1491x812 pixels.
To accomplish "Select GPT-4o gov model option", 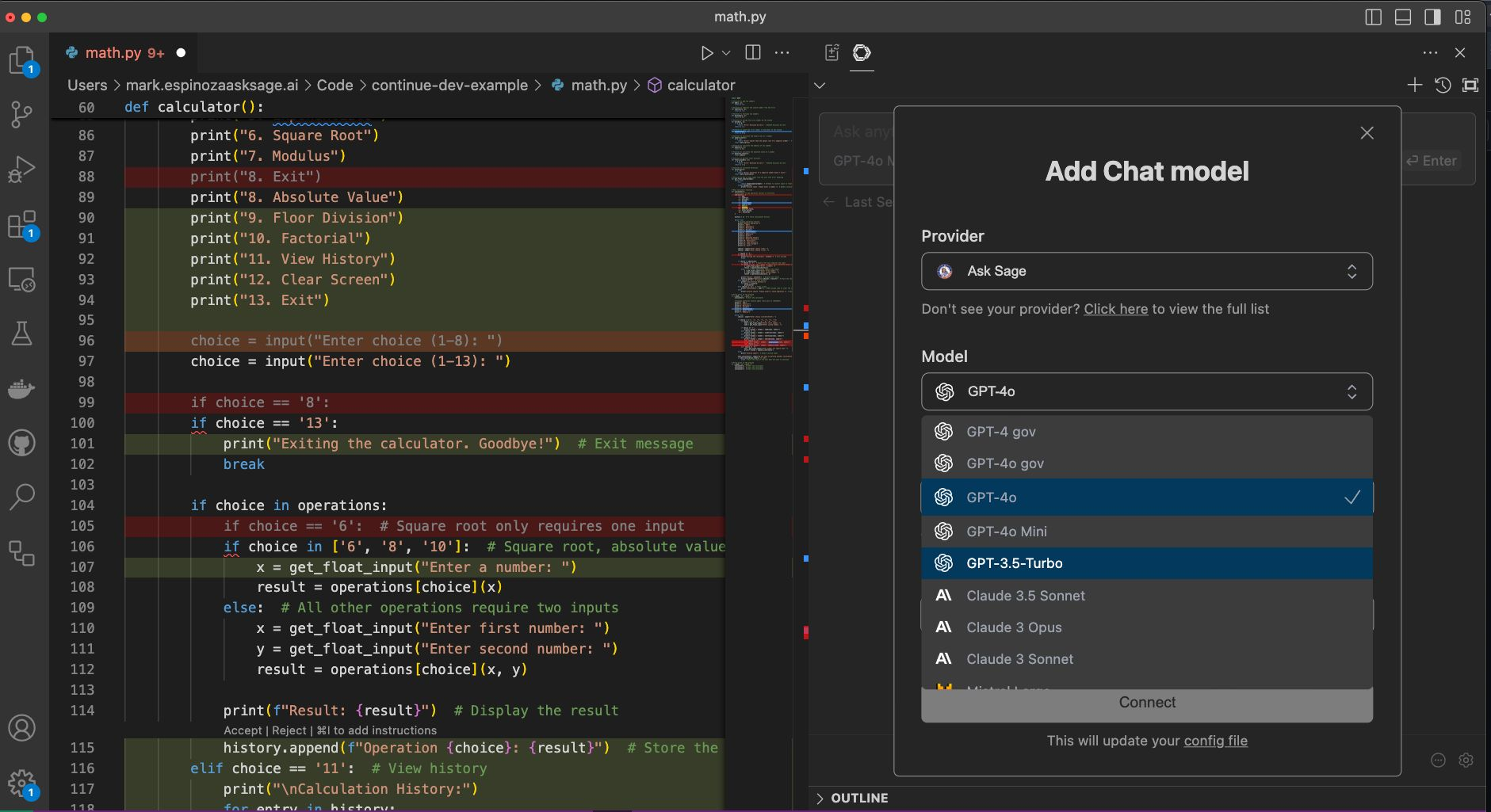I will click(1147, 463).
